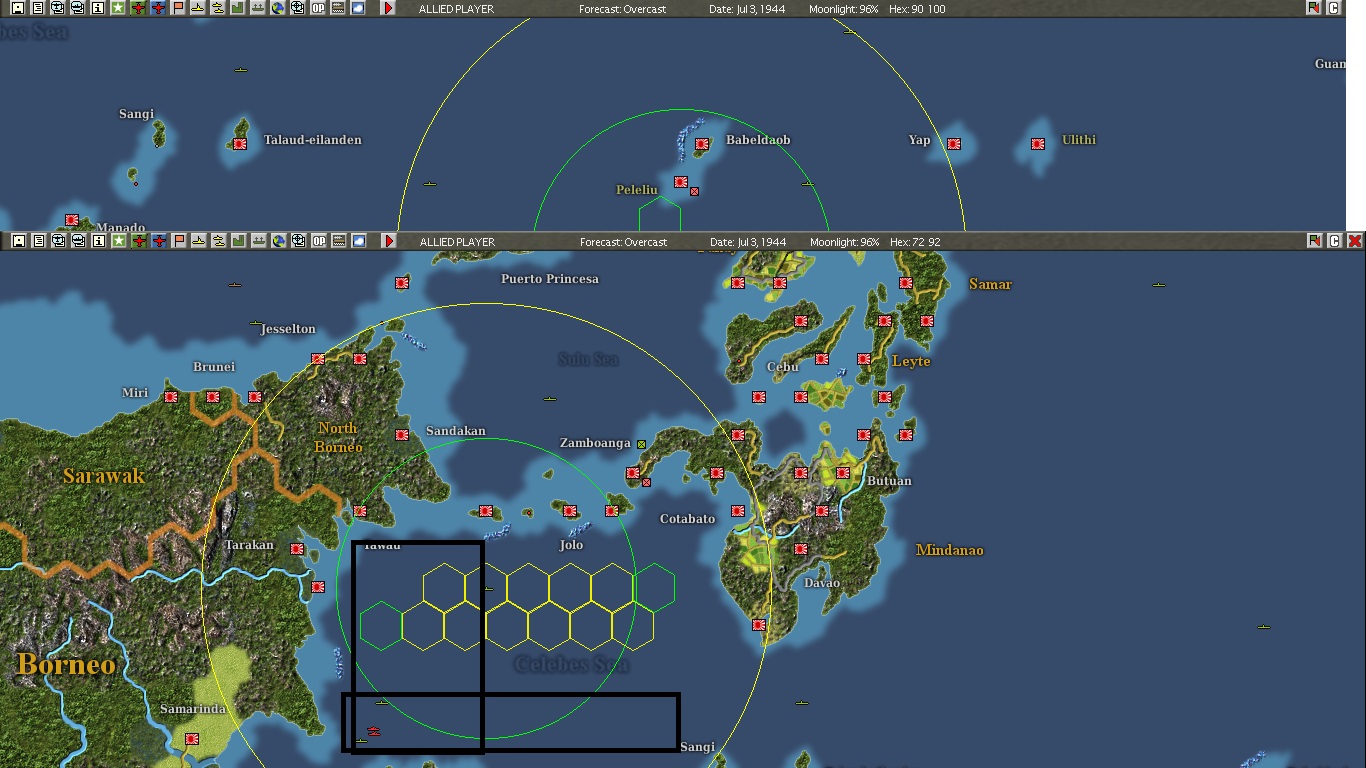
Task: Click the orange flag icon in lower toolbar
Action: pyautogui.click(x=178, y=241)
